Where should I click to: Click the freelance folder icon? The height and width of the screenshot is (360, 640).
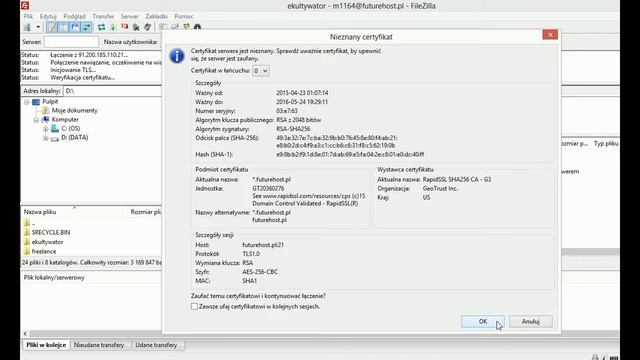[x=27, y=251]
